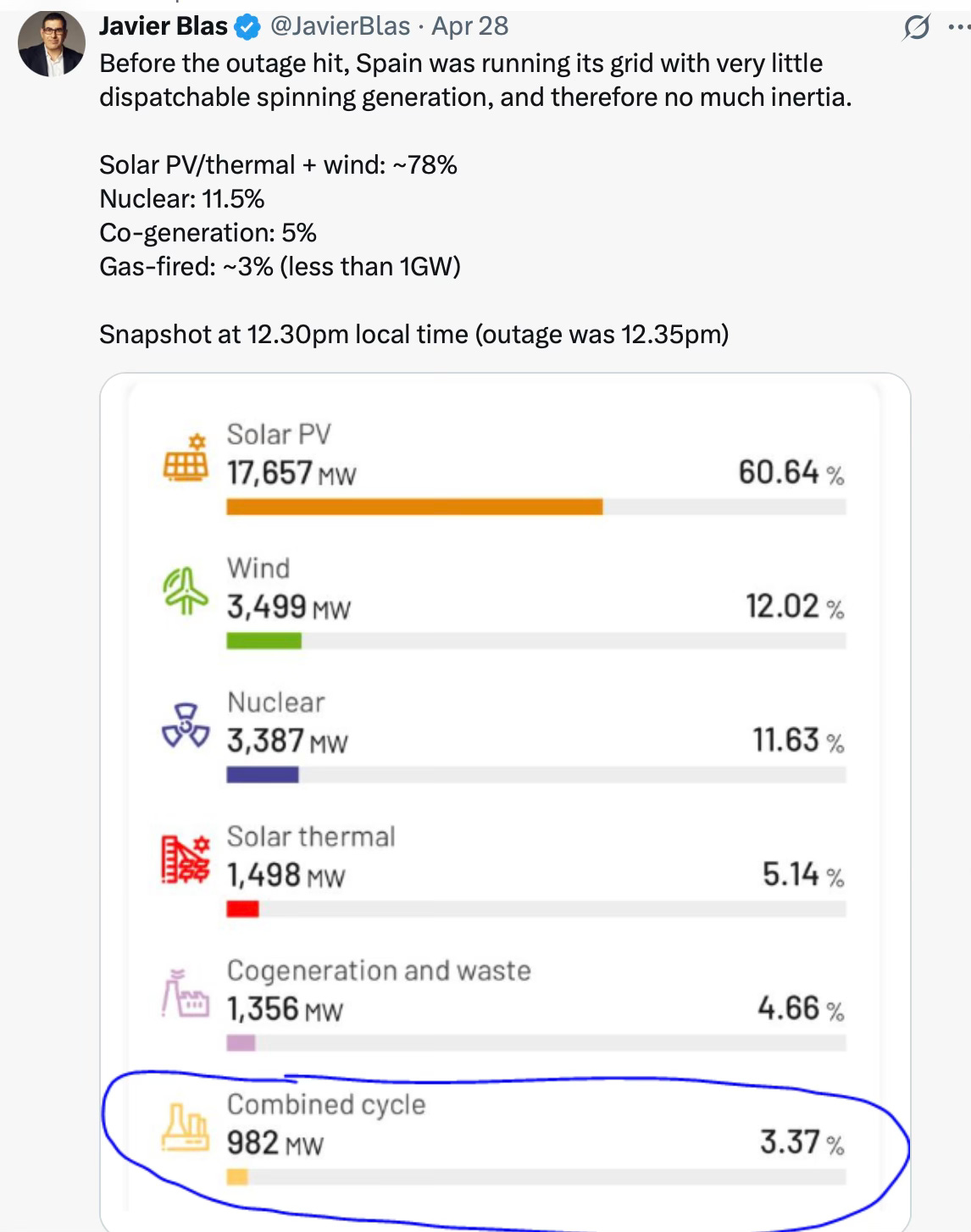Viewport: 971px width, 1232px height.
Task: Click the green Wind progress bar
Action: click(264, 641)
